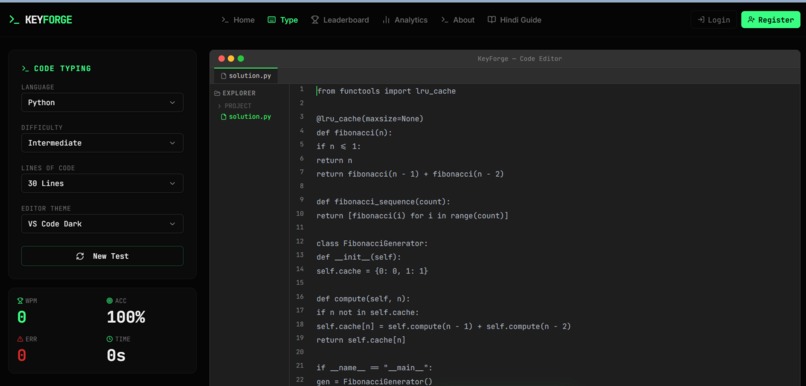Select the solution.py editor tab
Screen dimensions: 806x386
pos(246,76)
